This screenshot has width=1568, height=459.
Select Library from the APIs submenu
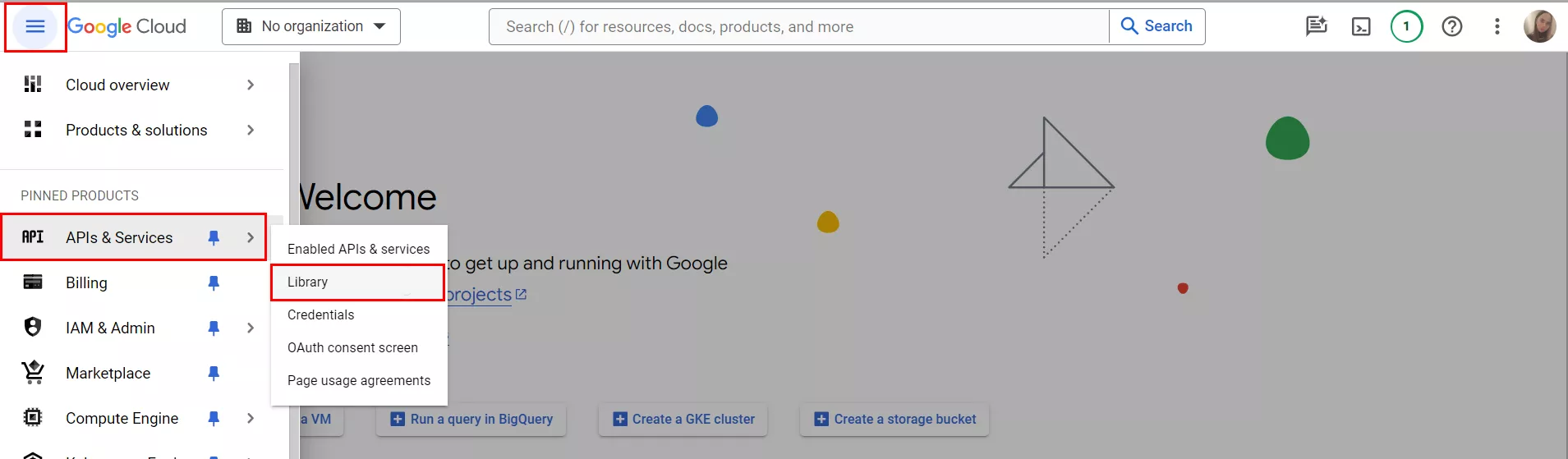pyautogui.click(x=359, y=282)
